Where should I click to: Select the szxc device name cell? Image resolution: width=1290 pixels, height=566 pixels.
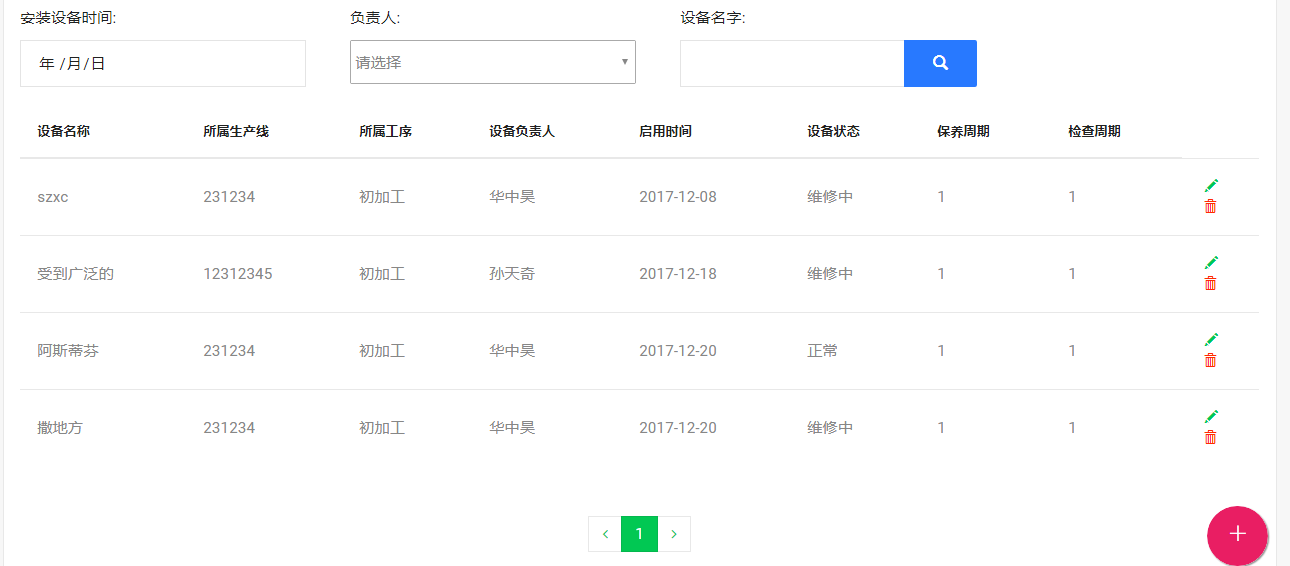[53, 197]
